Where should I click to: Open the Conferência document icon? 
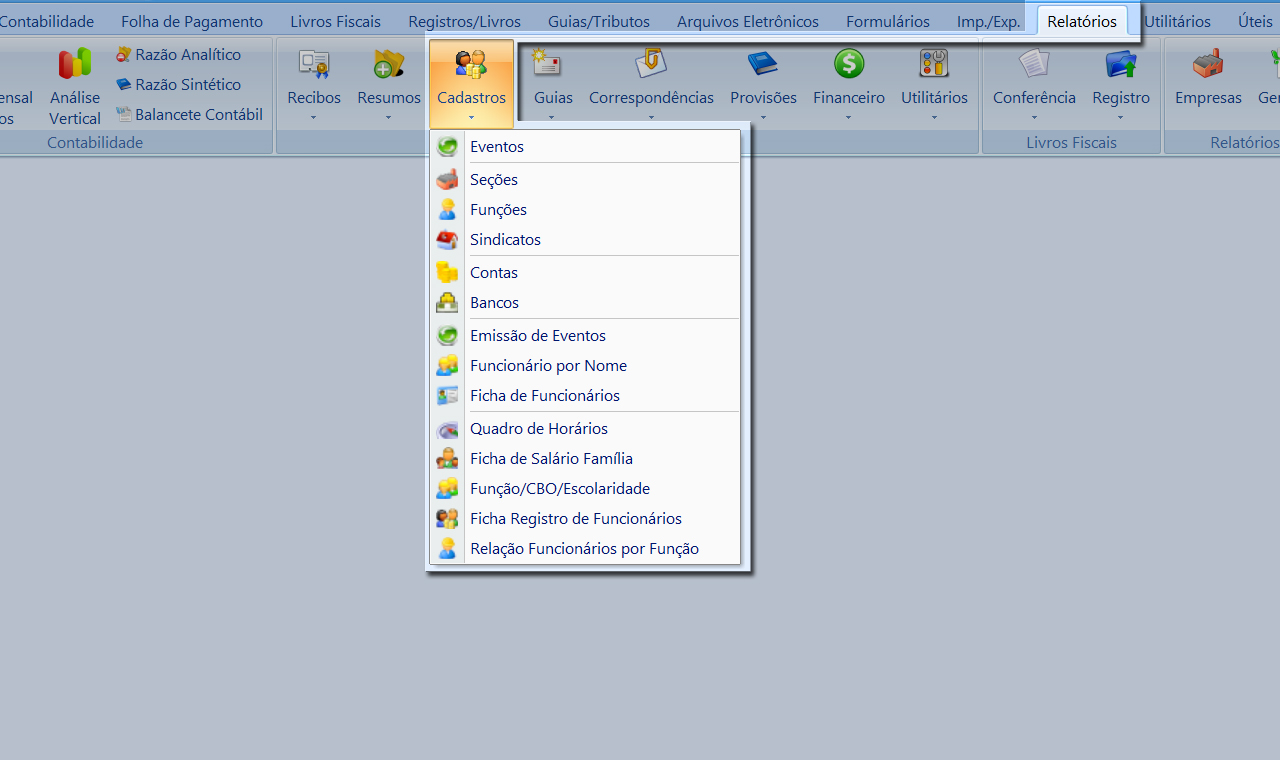(1034, 64)
